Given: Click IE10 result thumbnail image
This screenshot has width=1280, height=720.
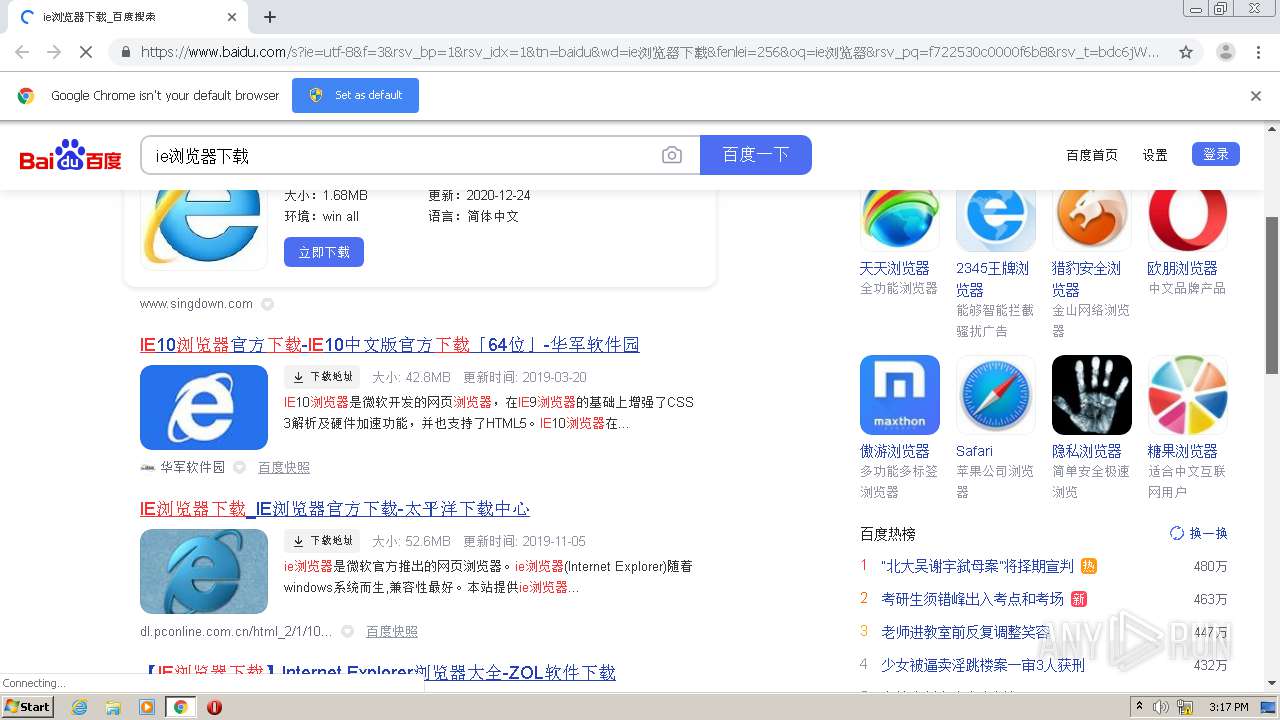Looking at the screenshot, I should point(204,407).
